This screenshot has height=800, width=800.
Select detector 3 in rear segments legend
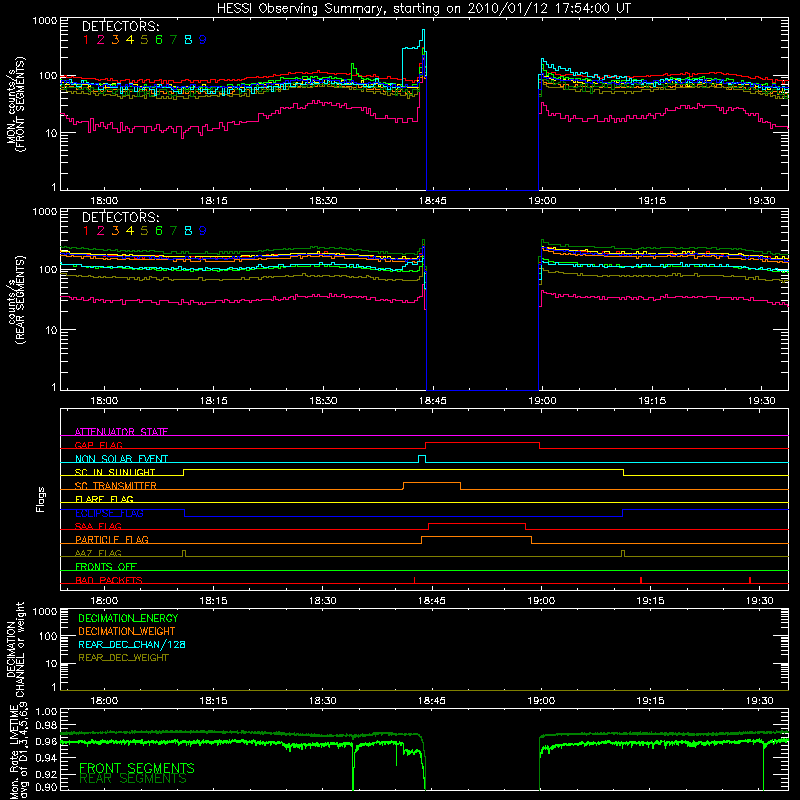point(115,231)
